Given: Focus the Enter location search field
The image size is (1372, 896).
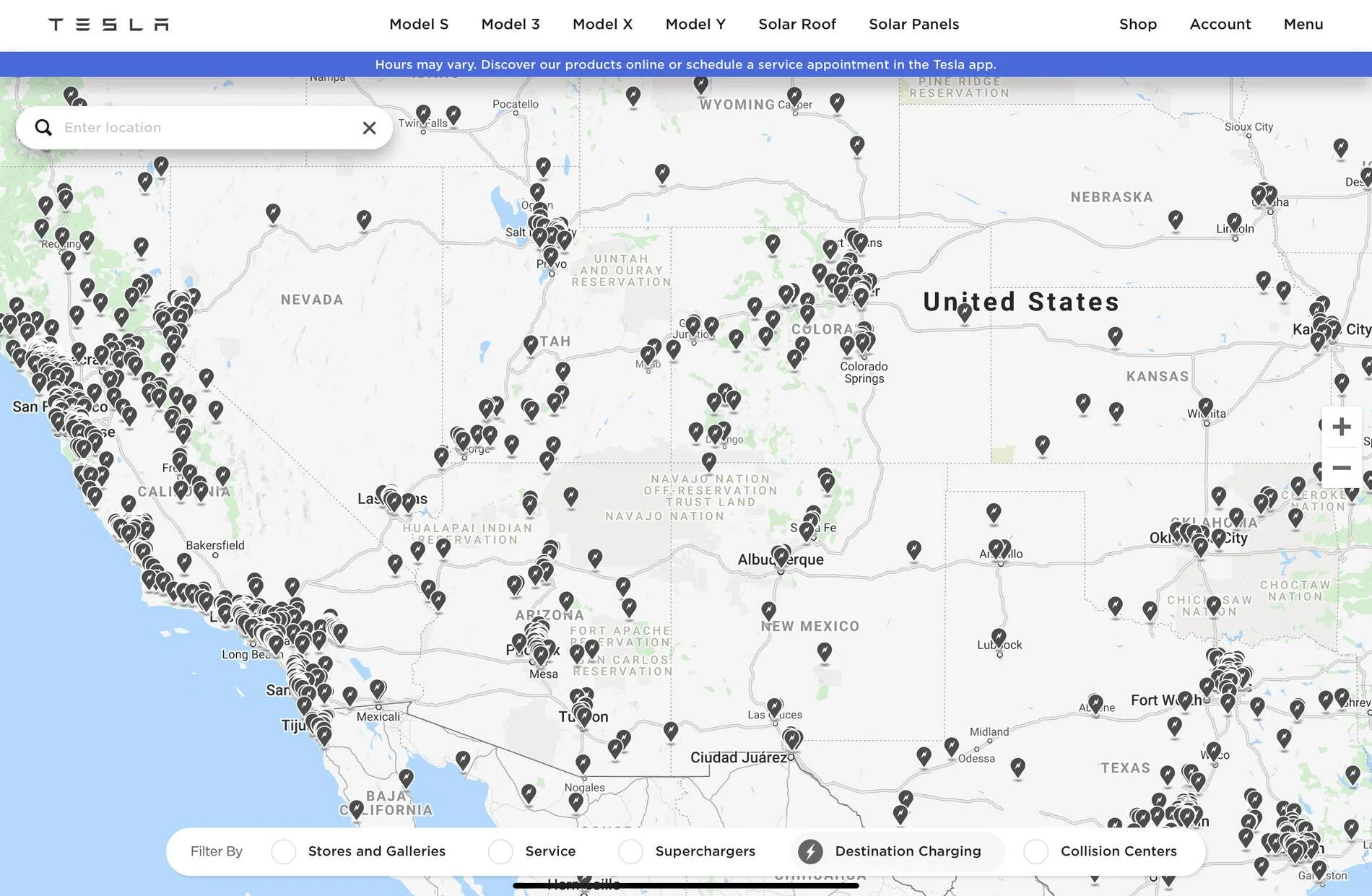Looking at the screenshot, I should 204,128.
